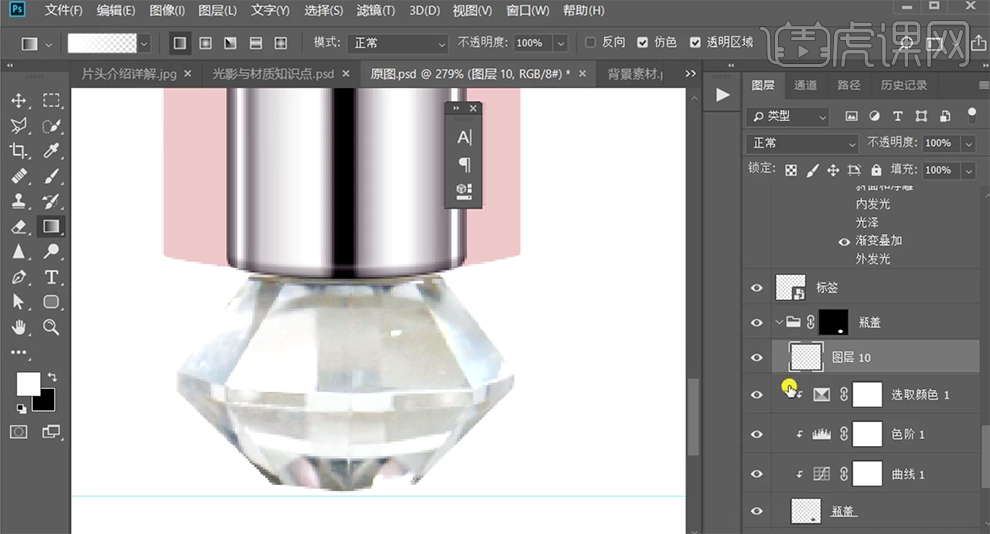Select the Move tool
Viewport: 990px width, 534px height.
point(19,101)
